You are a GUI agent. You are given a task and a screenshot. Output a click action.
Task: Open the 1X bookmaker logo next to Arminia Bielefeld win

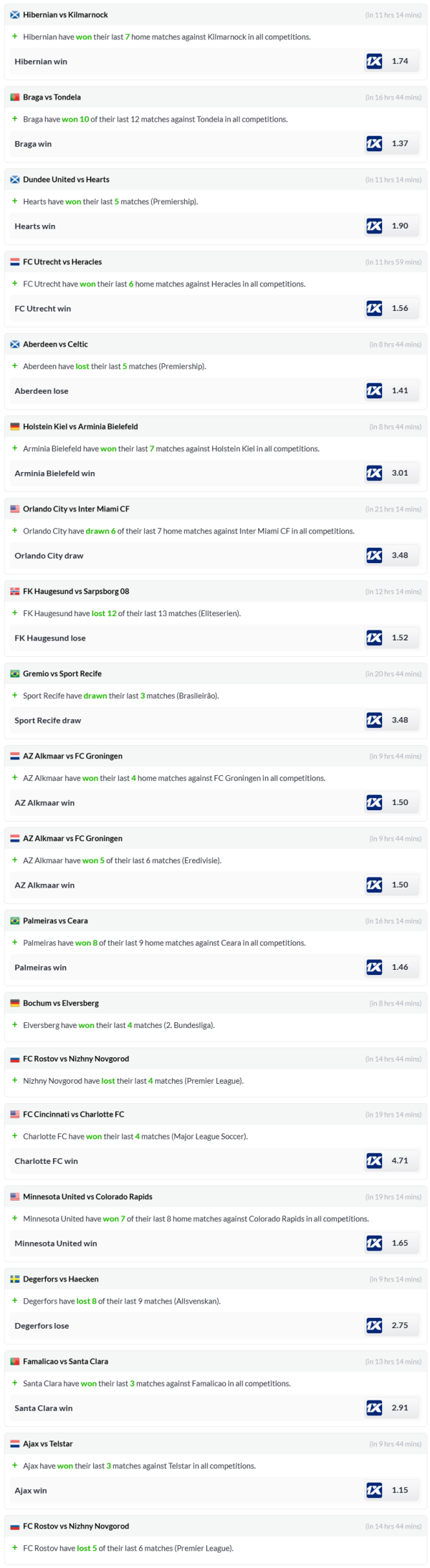[x=374, y=473]
